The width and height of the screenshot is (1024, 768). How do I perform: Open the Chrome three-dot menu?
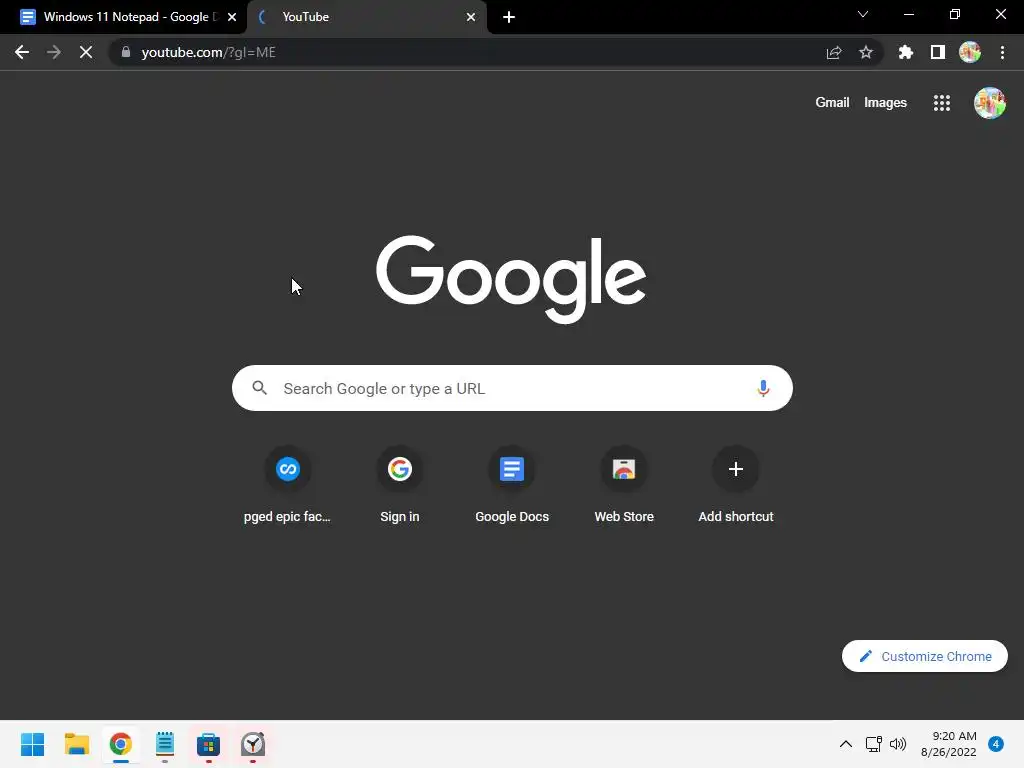click(x=1002, y=52)
